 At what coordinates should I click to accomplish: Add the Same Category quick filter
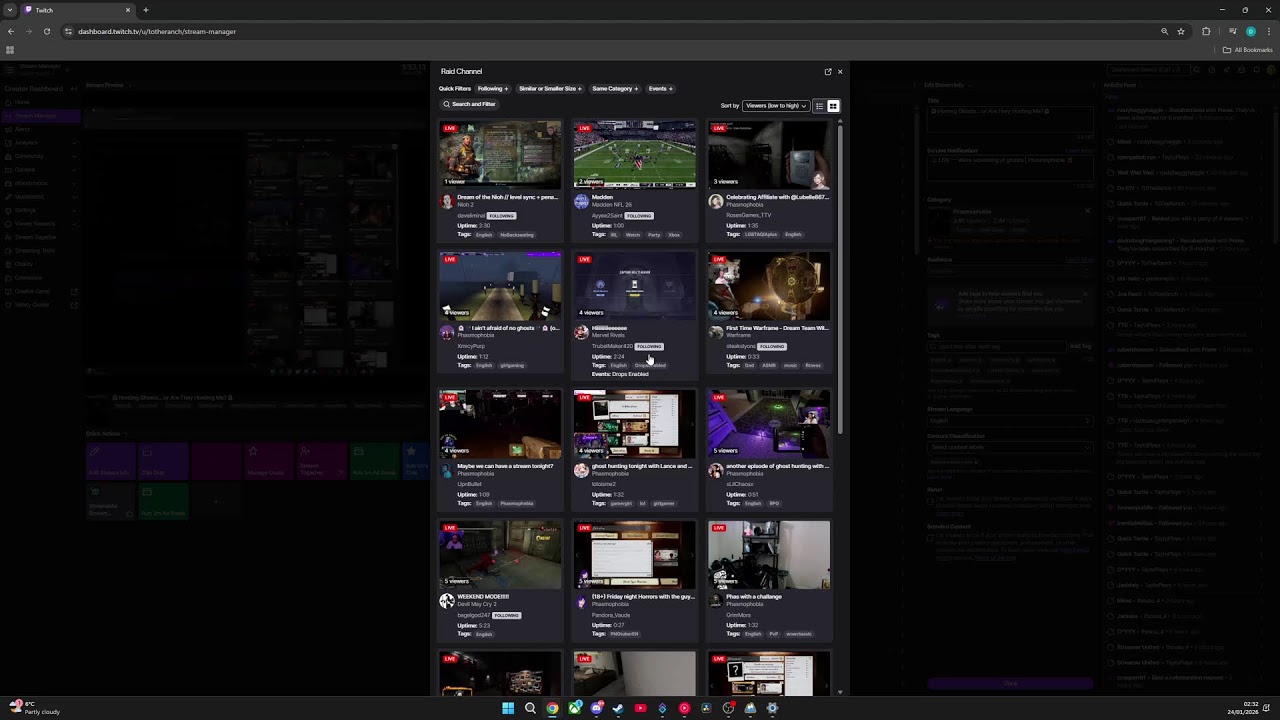click(x=615, y=89)
